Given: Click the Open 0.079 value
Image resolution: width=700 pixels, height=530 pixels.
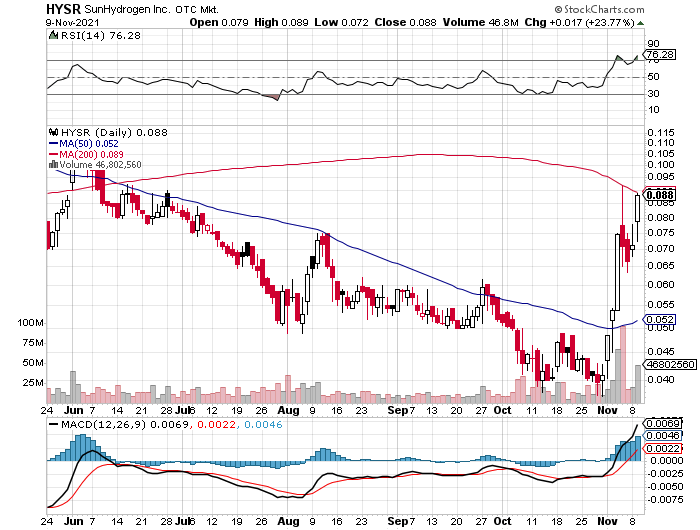Looking at the screenshot, I should click(x=219, y=22).
